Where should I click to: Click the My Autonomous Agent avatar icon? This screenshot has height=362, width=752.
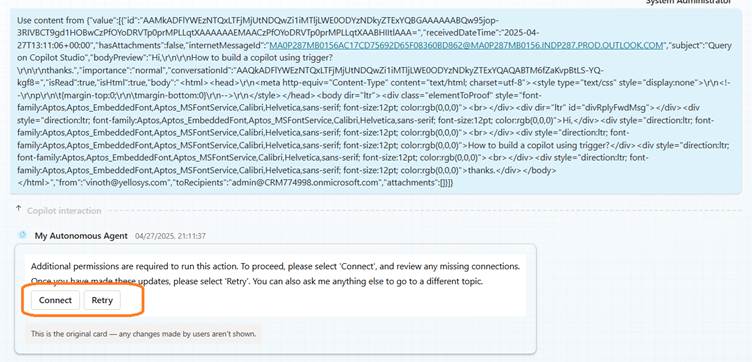[22, 235]
